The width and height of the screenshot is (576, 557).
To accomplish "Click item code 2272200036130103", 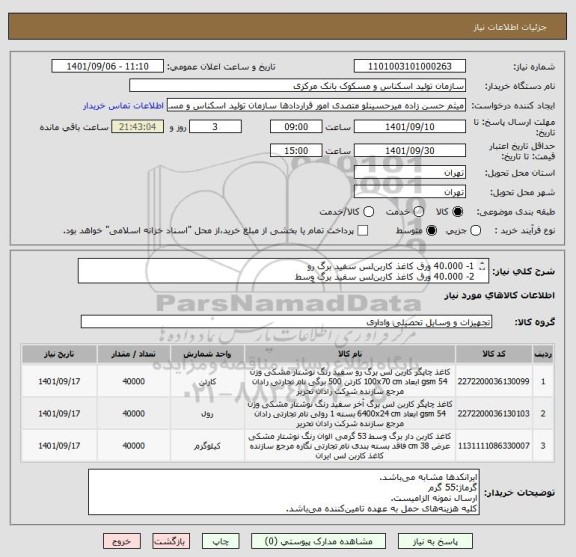I will 493,414.
